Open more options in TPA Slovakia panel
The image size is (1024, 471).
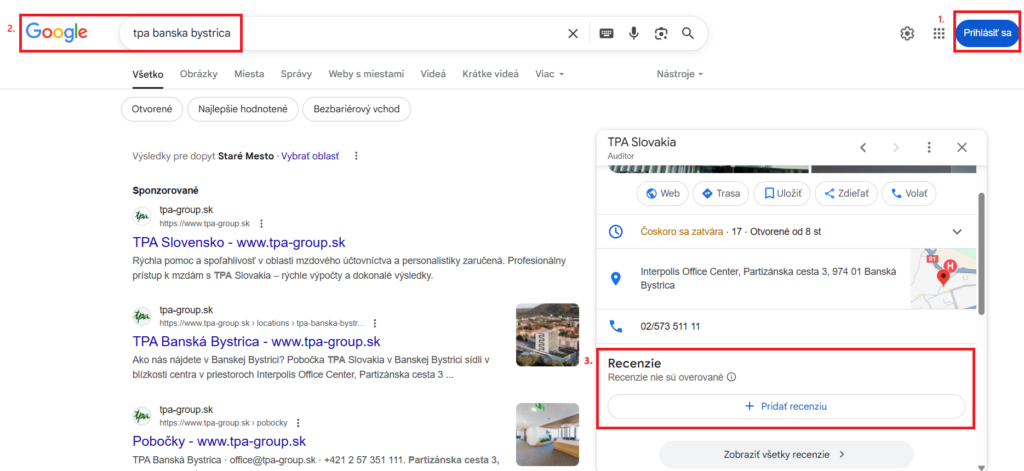[x=929, y=148]
